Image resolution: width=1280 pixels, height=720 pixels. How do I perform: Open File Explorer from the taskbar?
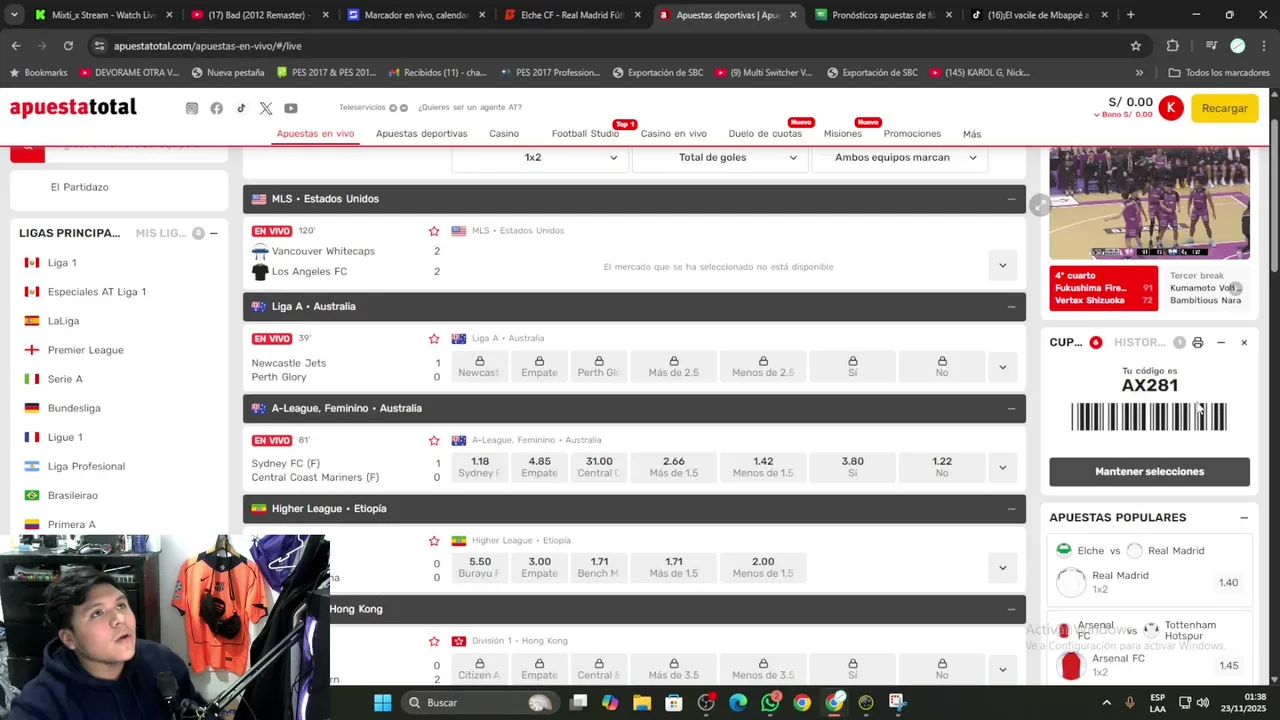[642, 702]
